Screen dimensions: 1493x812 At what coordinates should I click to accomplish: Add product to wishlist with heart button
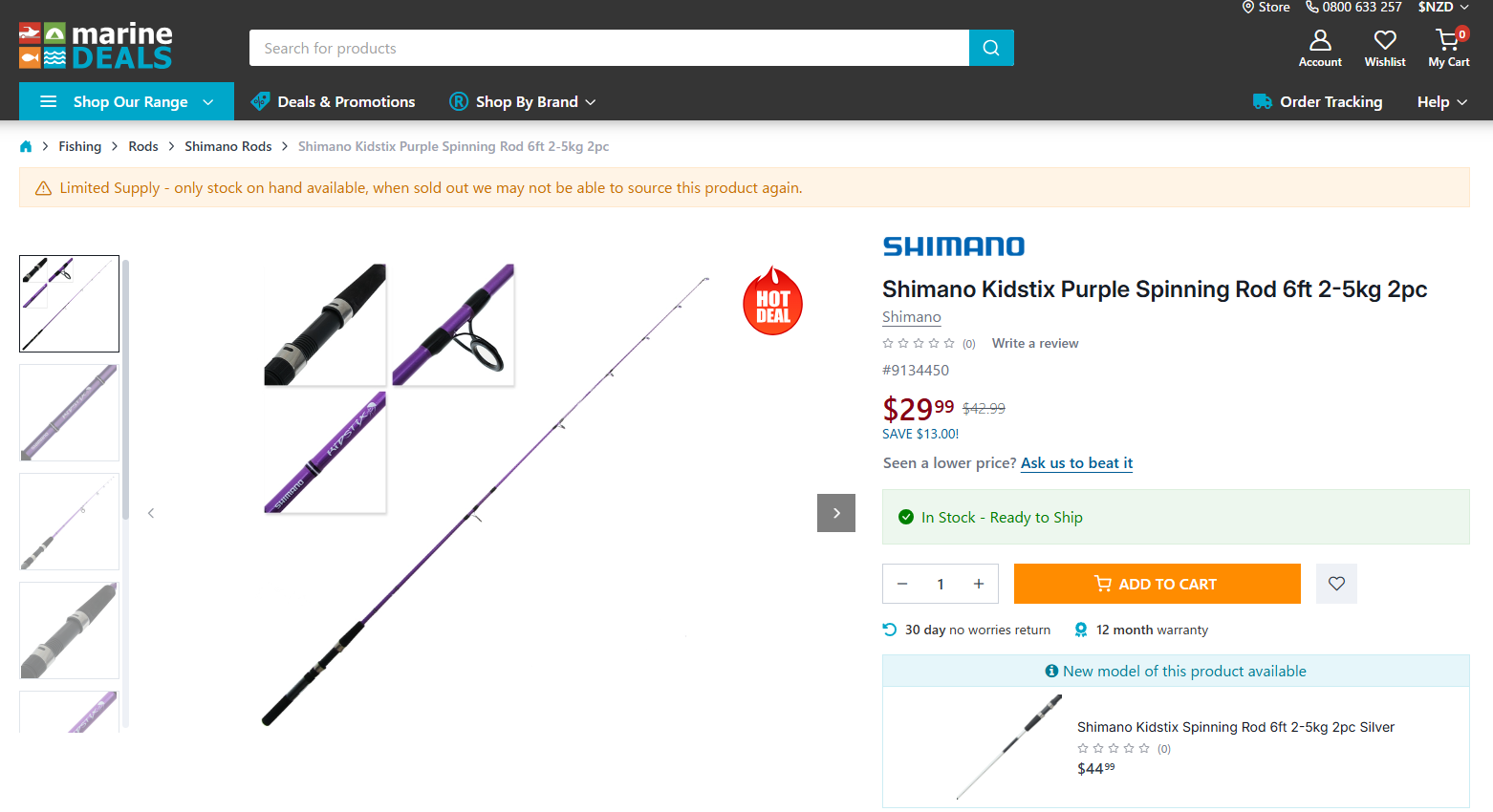coord(1336,584)
